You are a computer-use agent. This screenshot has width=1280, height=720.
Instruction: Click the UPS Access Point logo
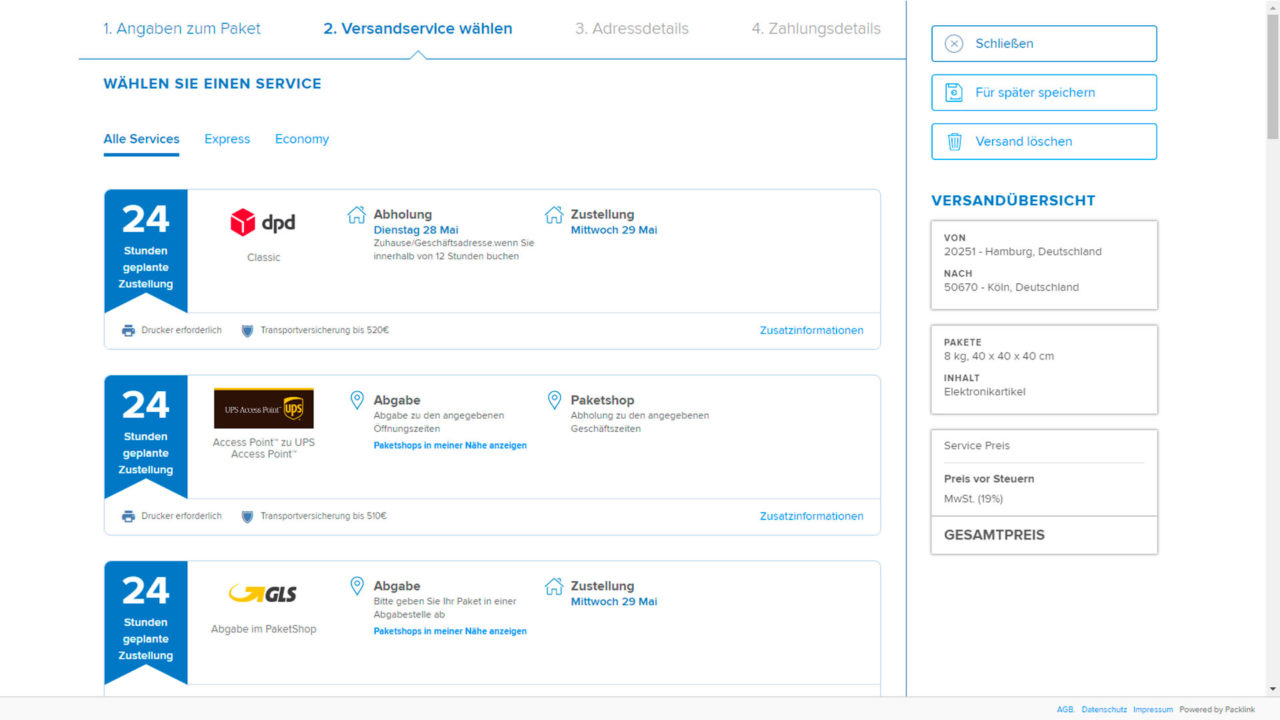coord(263,408)
